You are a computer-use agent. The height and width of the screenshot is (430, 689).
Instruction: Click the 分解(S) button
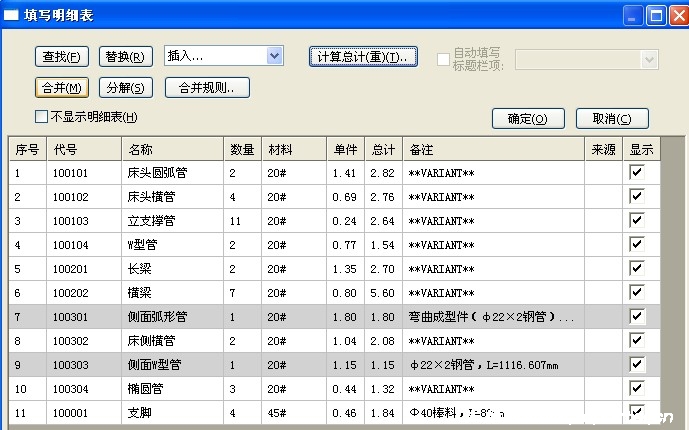click(x=126, y=88)
